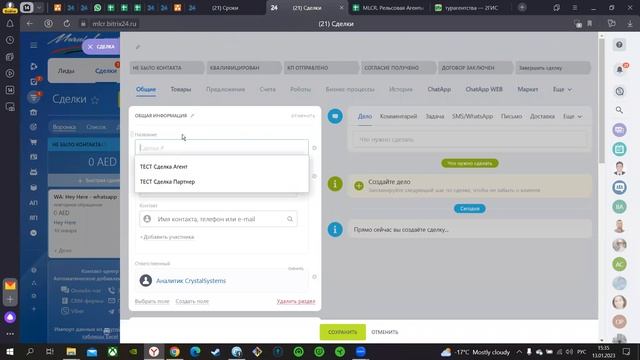Open the ChatApp WEB tab

click(484, 89)
